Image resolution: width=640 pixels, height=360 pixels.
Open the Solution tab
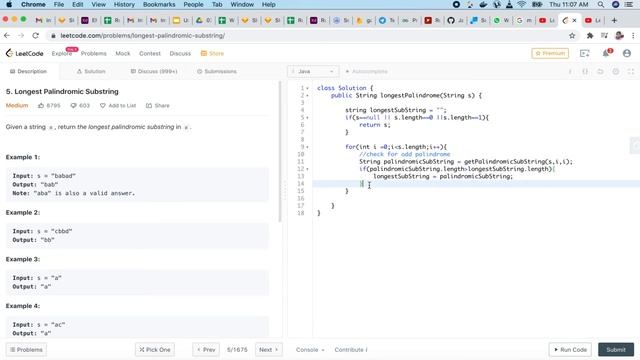[x=91, y=71]
